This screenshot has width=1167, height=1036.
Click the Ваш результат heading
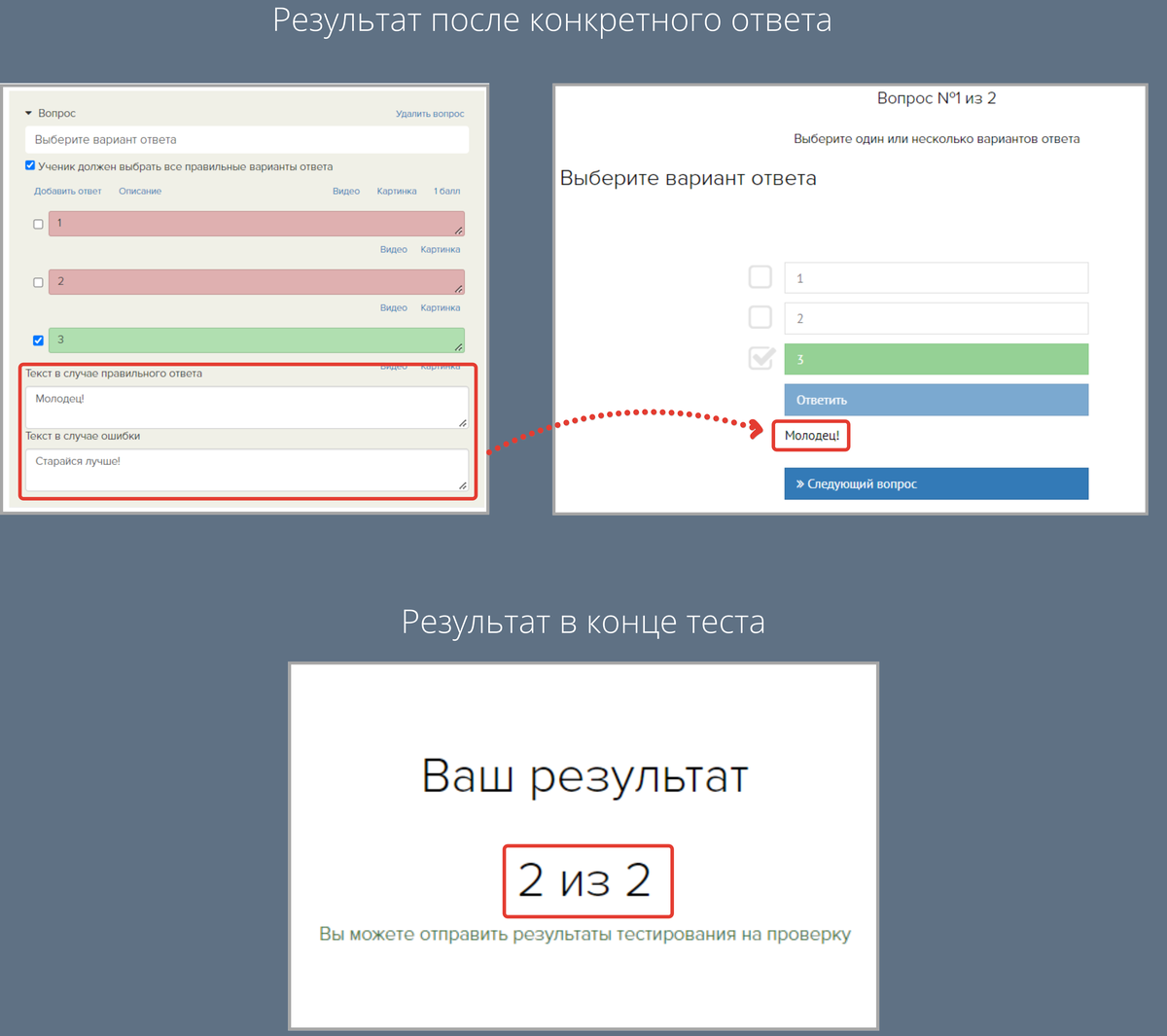pyautogui.click(x=585, y=776)
